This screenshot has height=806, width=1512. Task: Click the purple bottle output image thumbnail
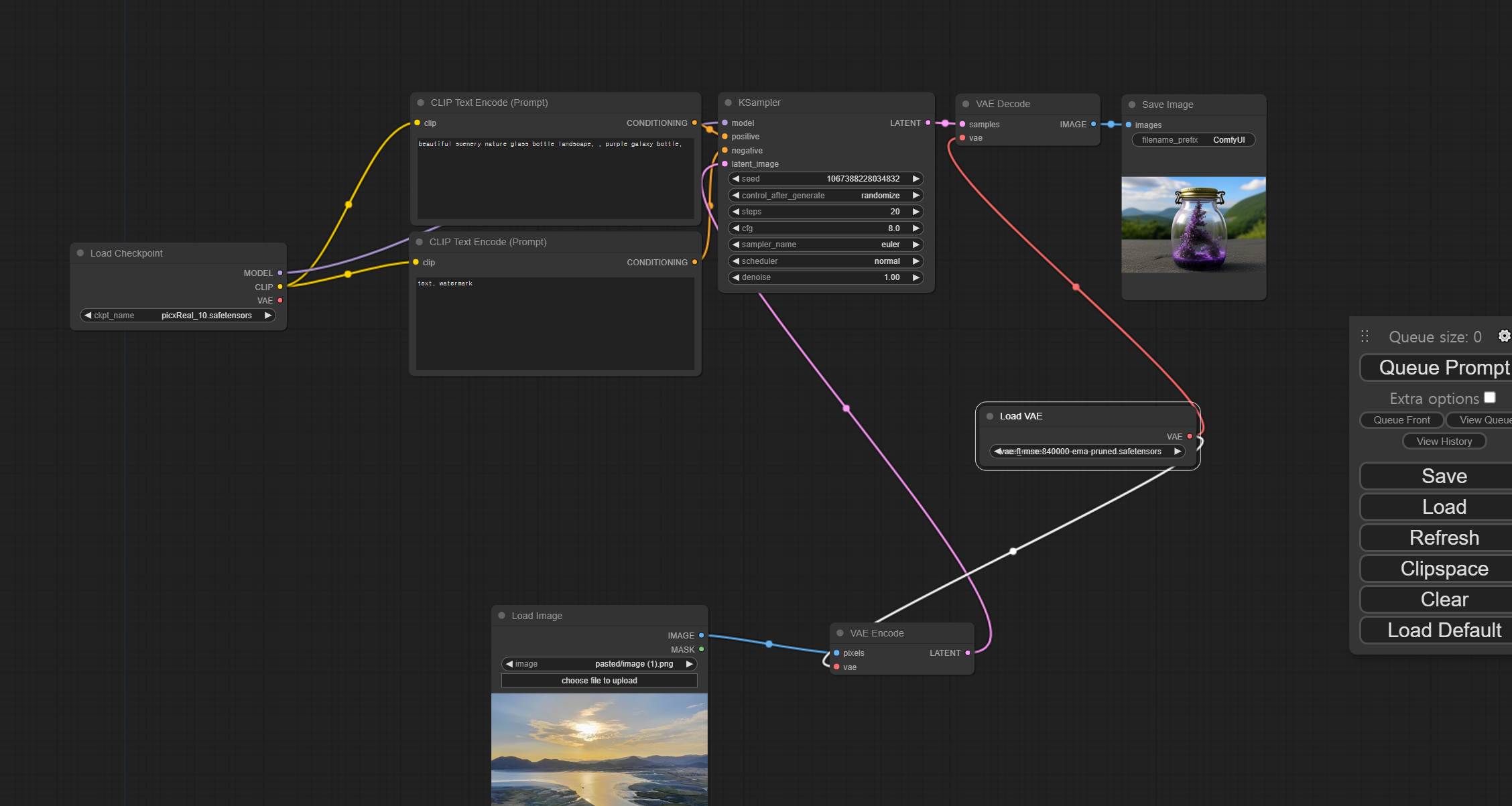pyautogui.click(x=1193, y=224)
